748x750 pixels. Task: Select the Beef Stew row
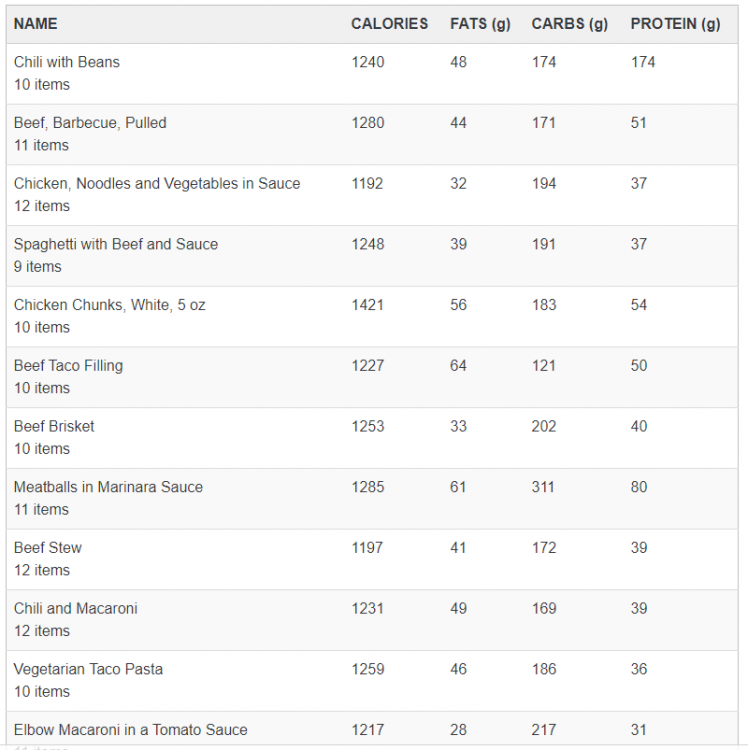48,548
